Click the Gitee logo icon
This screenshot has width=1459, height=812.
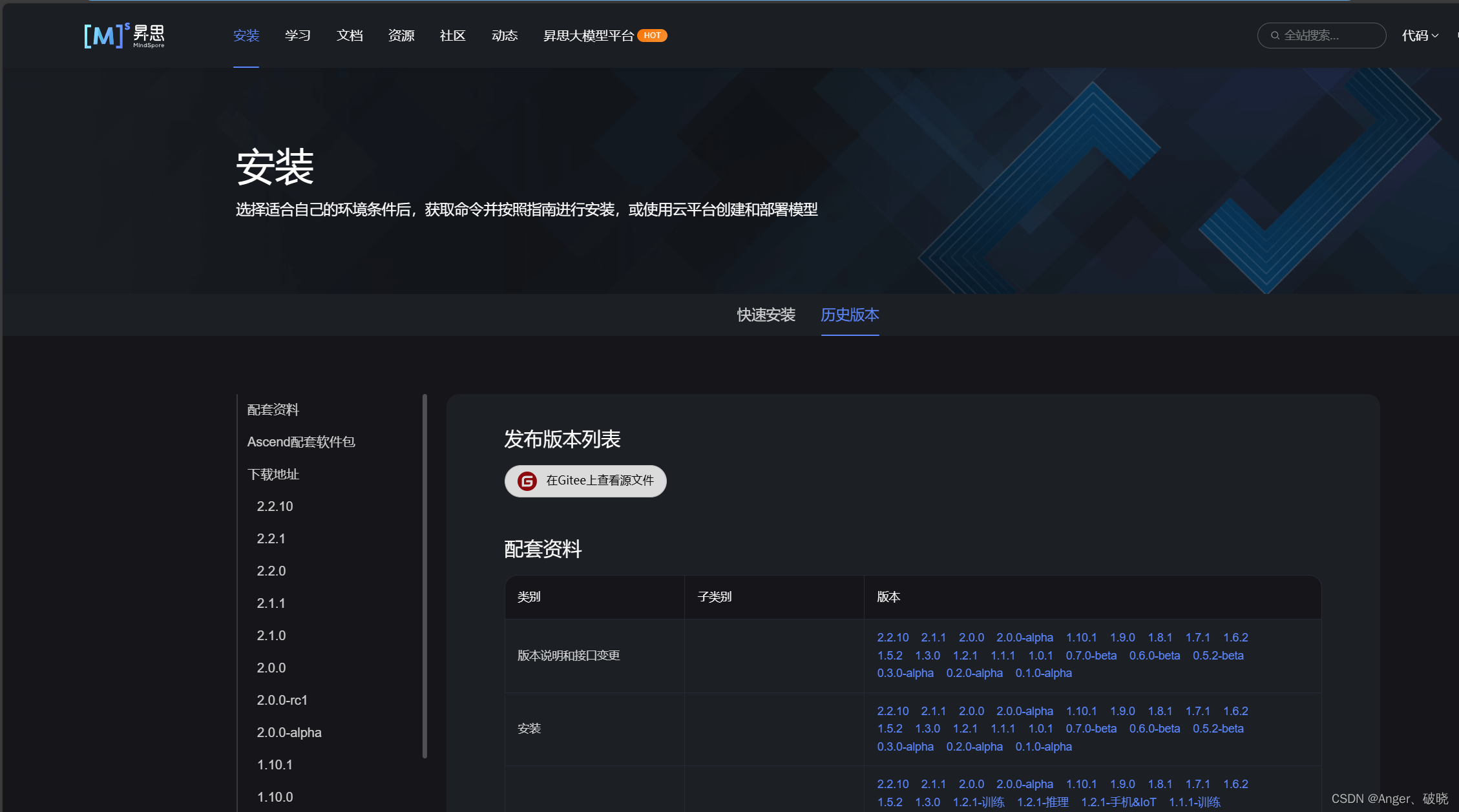(x=527, y=481)
